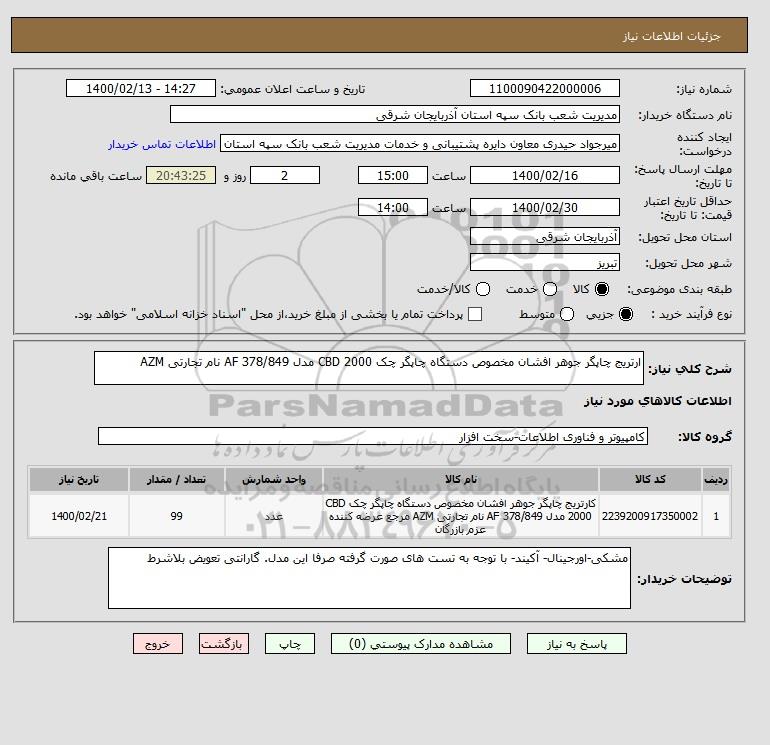
Task: Click the product name cell with CBD 2000
Action: pyautogui.click(x=461, y=516)
